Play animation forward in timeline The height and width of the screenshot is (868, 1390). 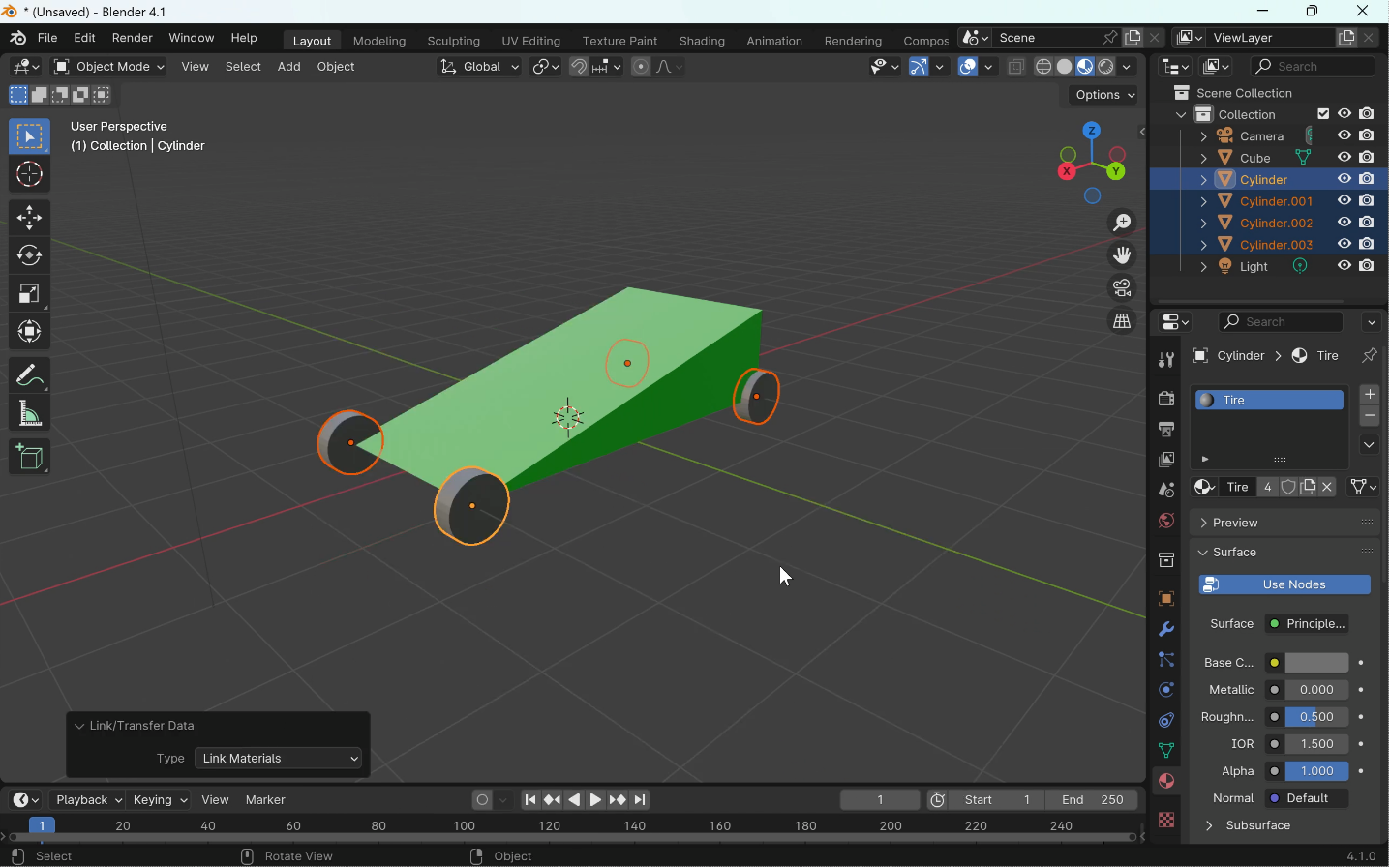(x=596, y=801)
